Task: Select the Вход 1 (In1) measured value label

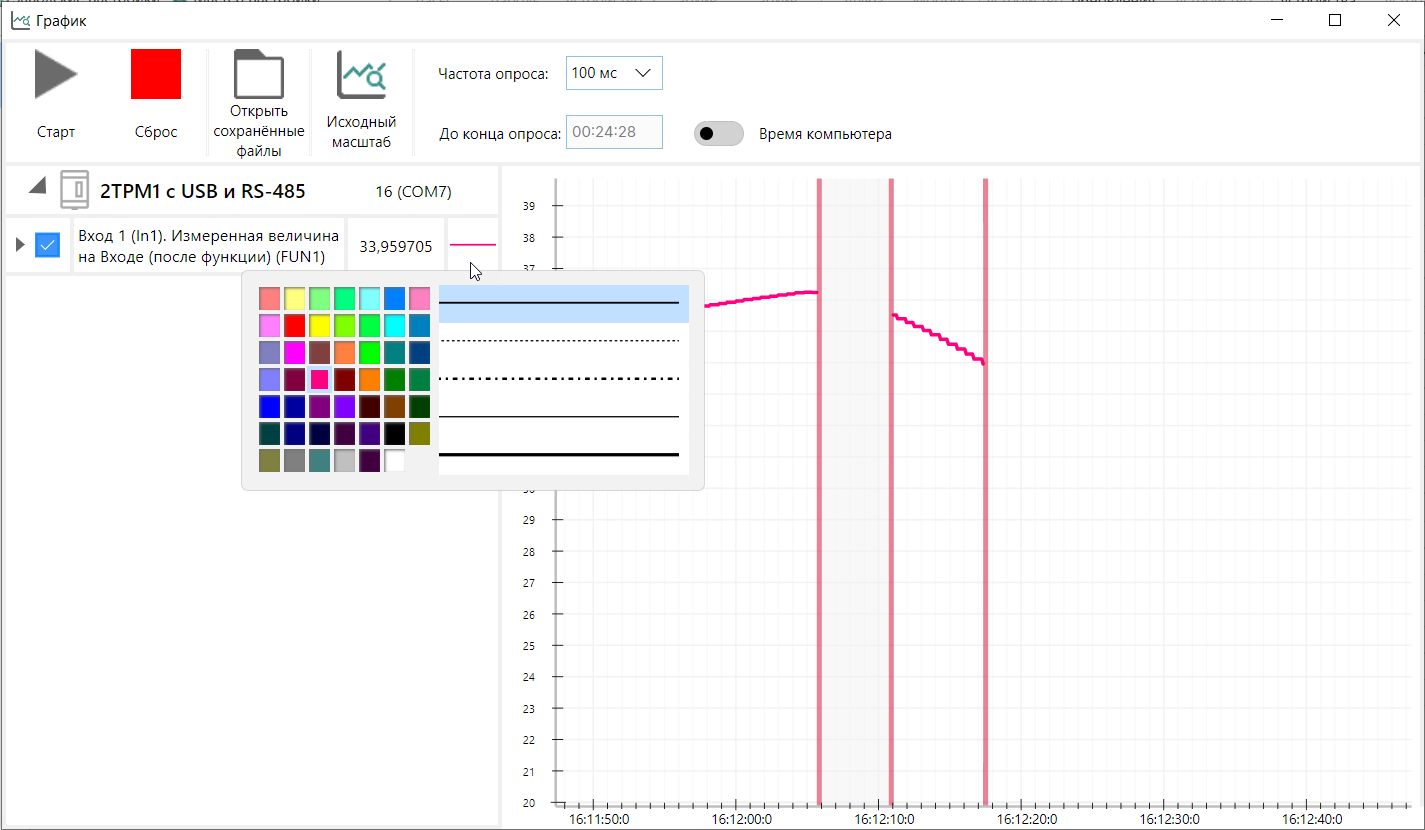Action: pos(208,246)
